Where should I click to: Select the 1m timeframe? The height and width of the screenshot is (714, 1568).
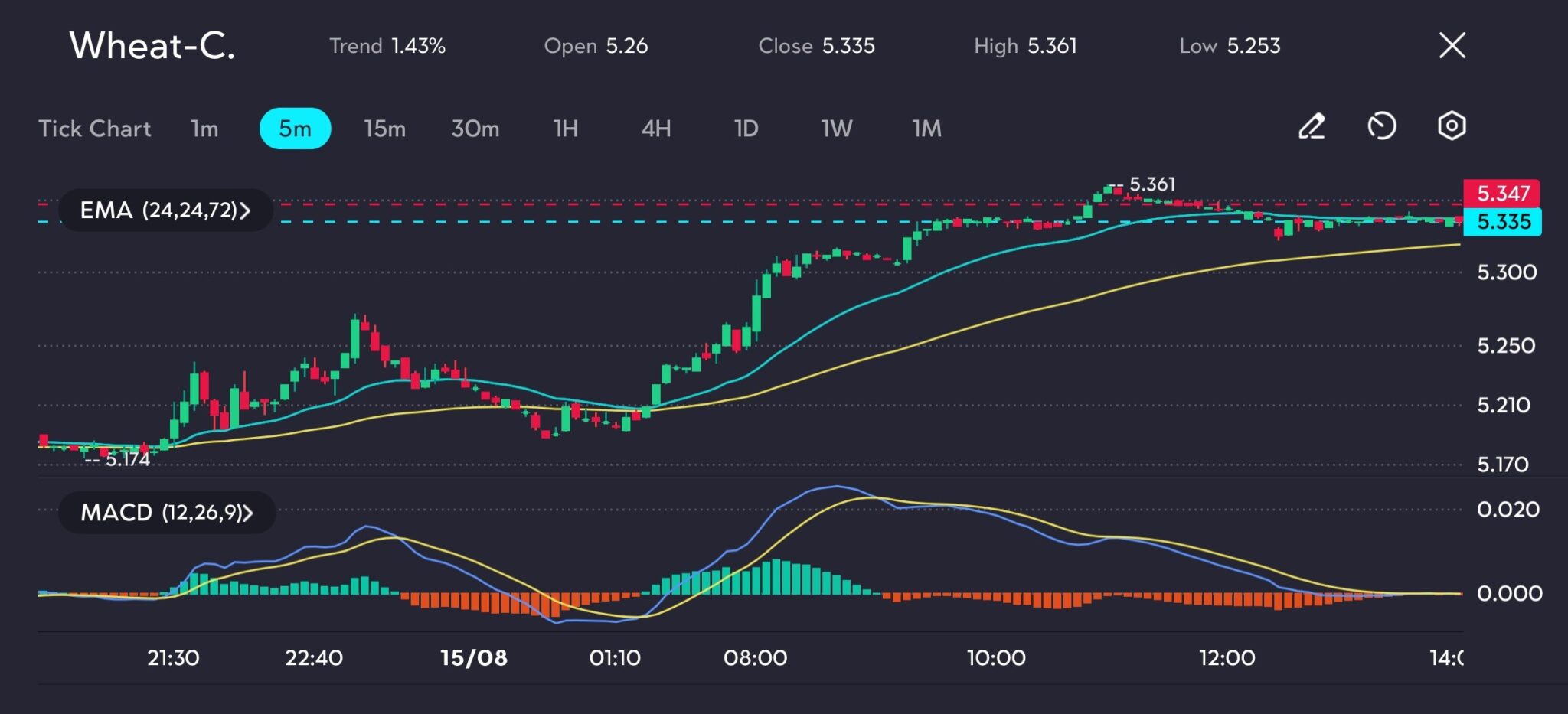204,129
